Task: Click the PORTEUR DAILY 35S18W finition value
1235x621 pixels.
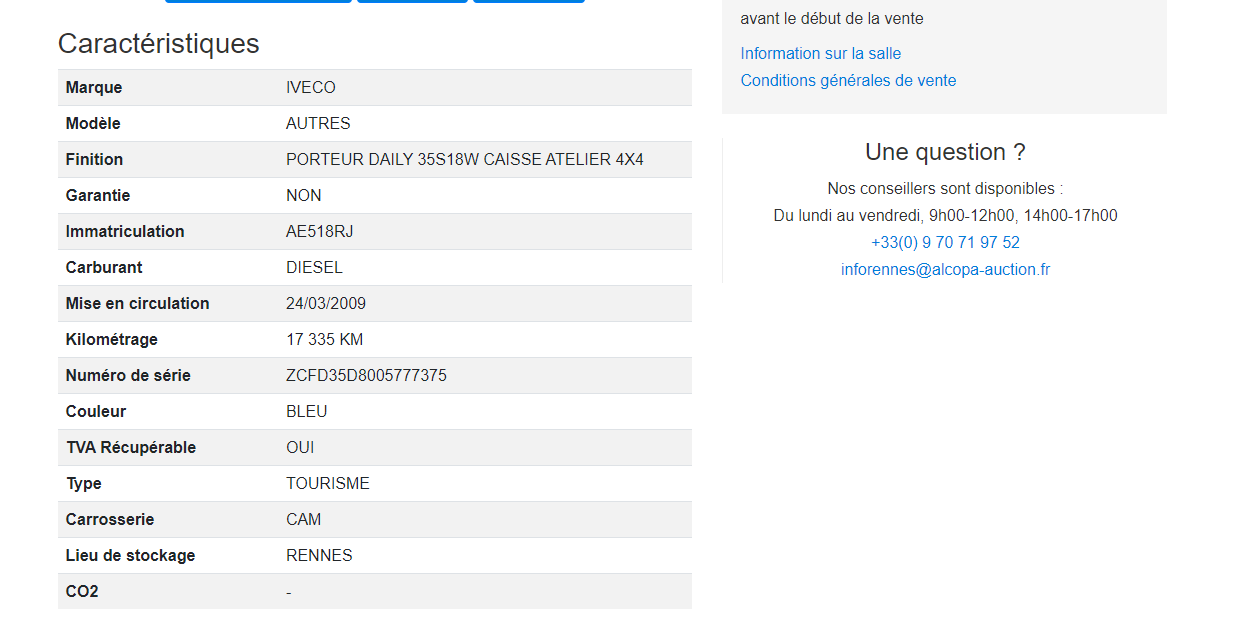Action: (x=464, y=160)
